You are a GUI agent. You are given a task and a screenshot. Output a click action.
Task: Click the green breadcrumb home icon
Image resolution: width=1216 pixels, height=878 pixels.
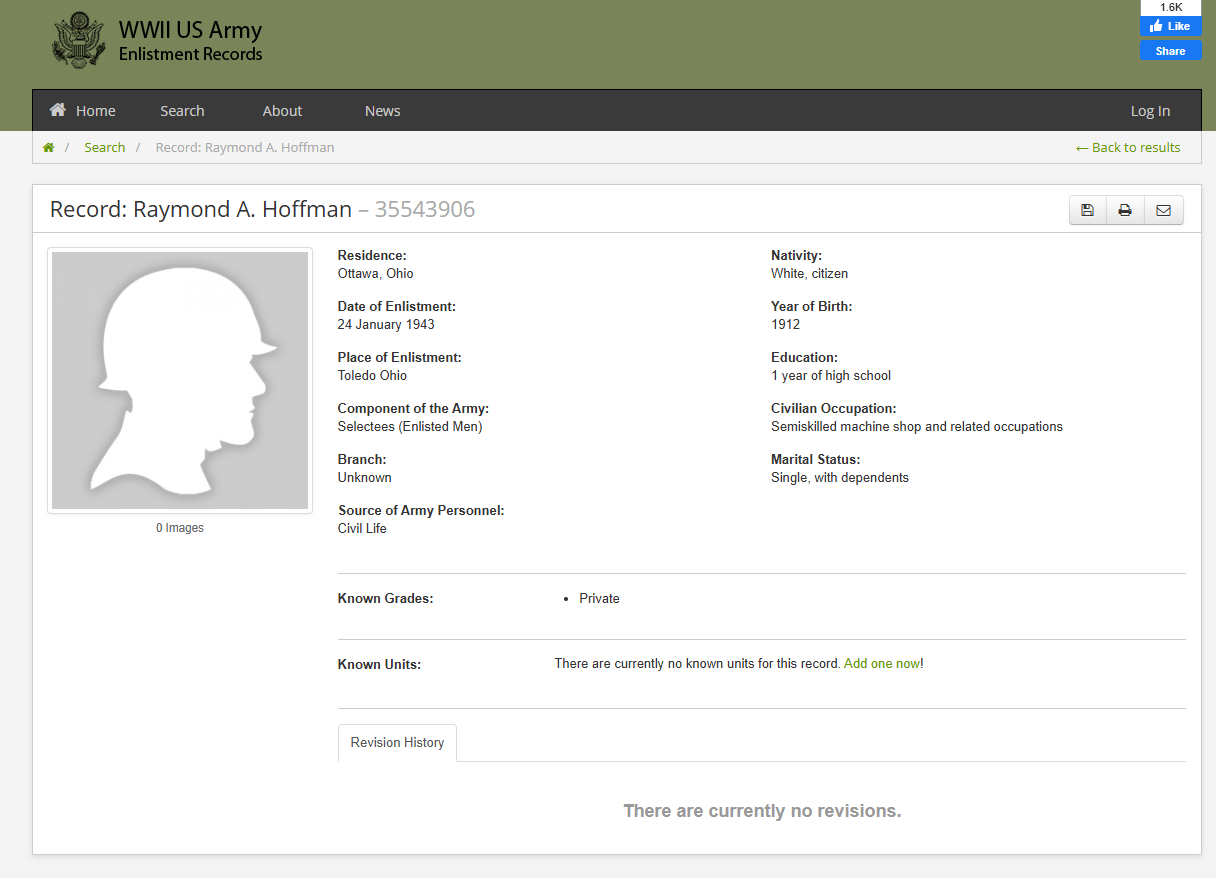48,148
